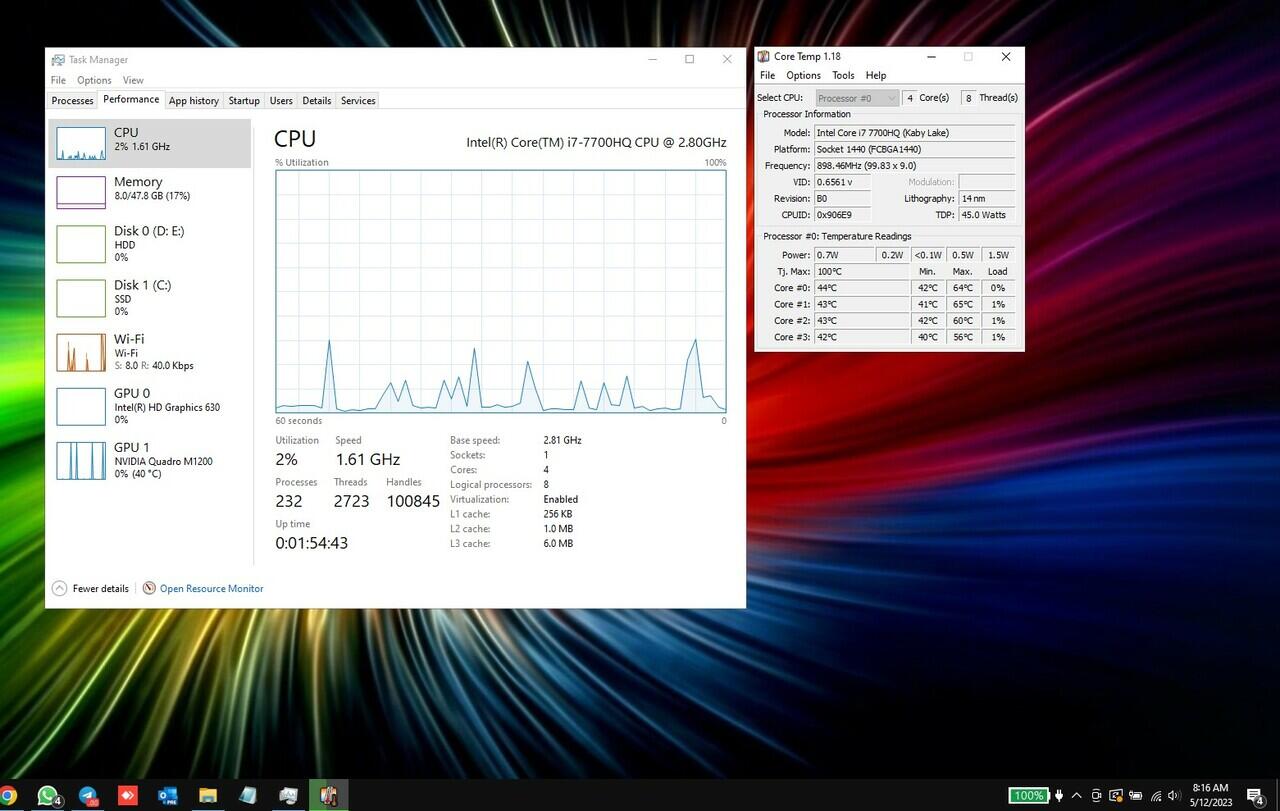Click the CPU utilization graph
The height and width of the screenshot is (811, 1280).
click(501, 291)
